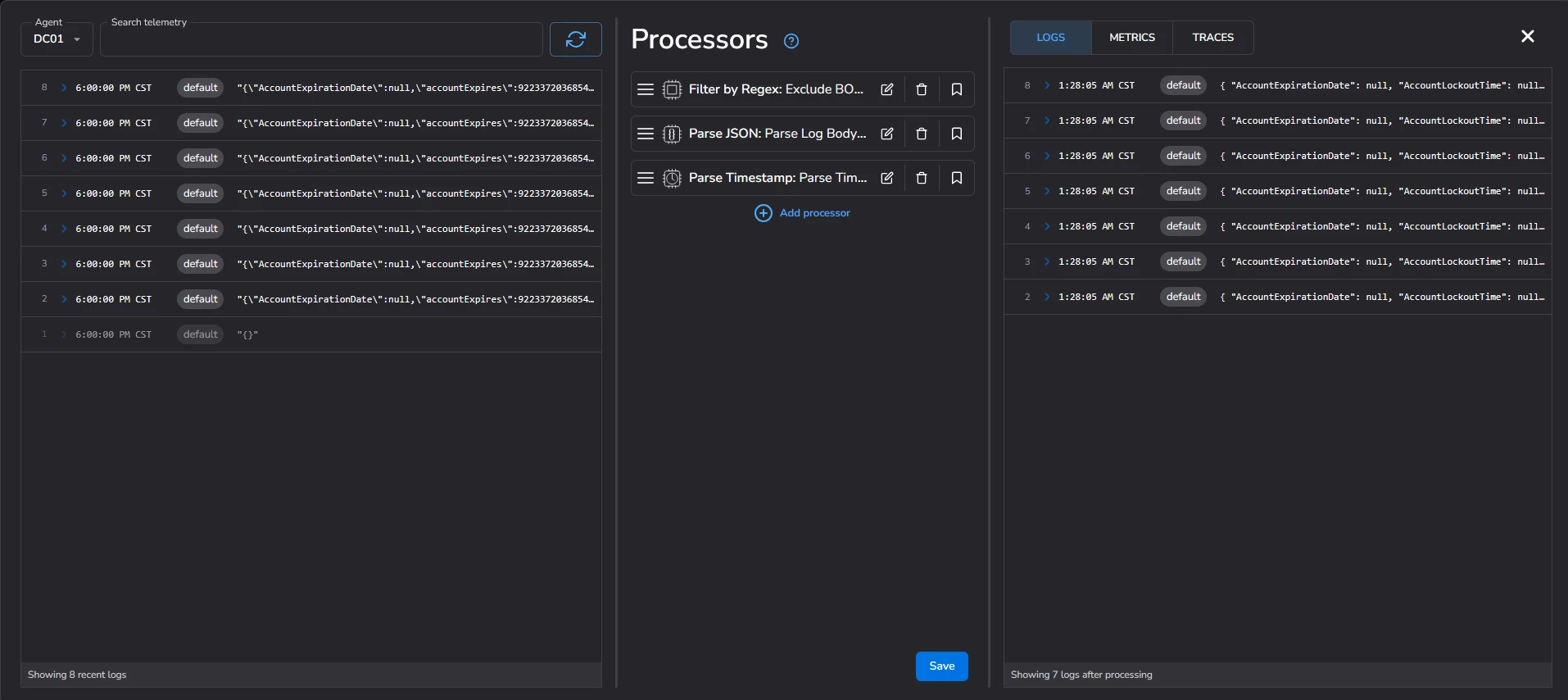
Task: Save the processor configuration
Action: click(941, 666)
